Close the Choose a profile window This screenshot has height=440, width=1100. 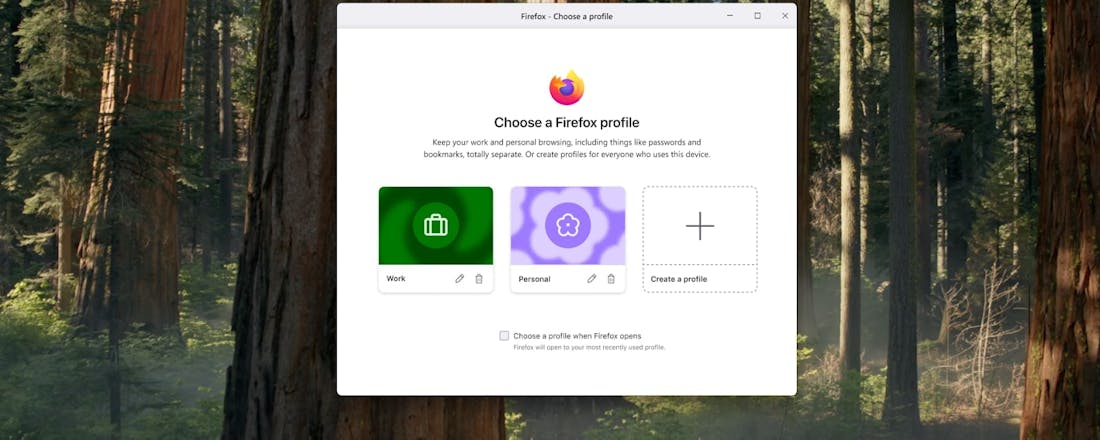point(784,15)
